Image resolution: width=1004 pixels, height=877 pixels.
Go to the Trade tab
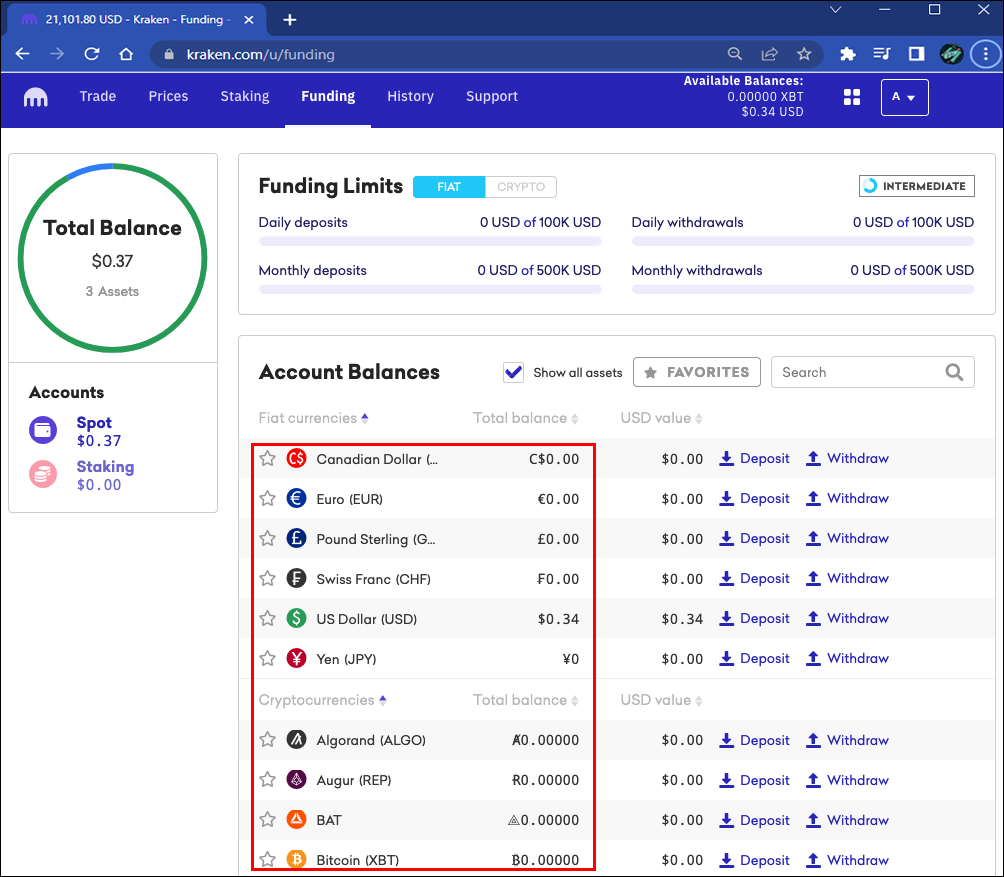click(98, 97)
